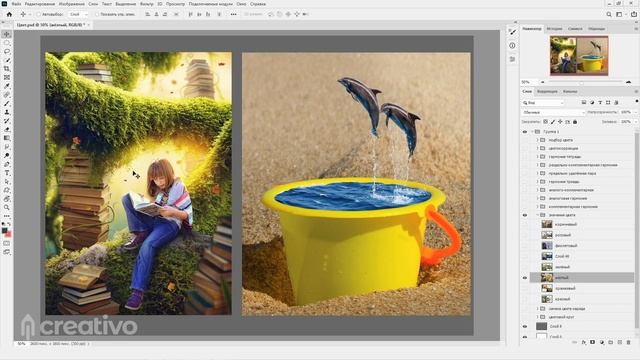Open the Фильтр menu
640x360 pixels.
(x=146, y=4)
